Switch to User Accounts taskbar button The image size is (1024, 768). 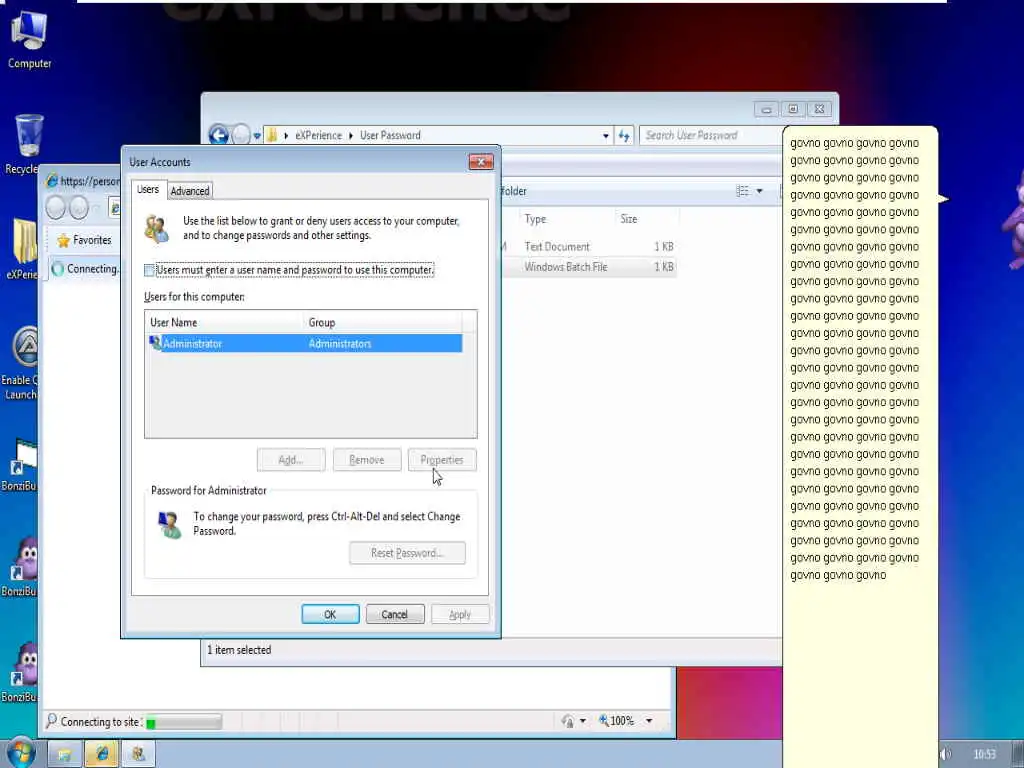(138, 754)
